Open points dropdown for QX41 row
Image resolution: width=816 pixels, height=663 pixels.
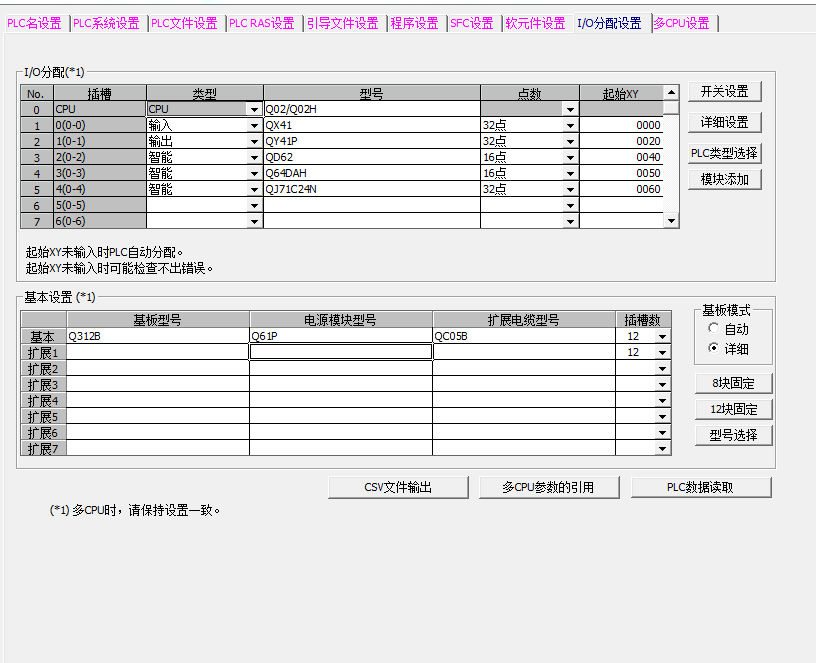570,126
